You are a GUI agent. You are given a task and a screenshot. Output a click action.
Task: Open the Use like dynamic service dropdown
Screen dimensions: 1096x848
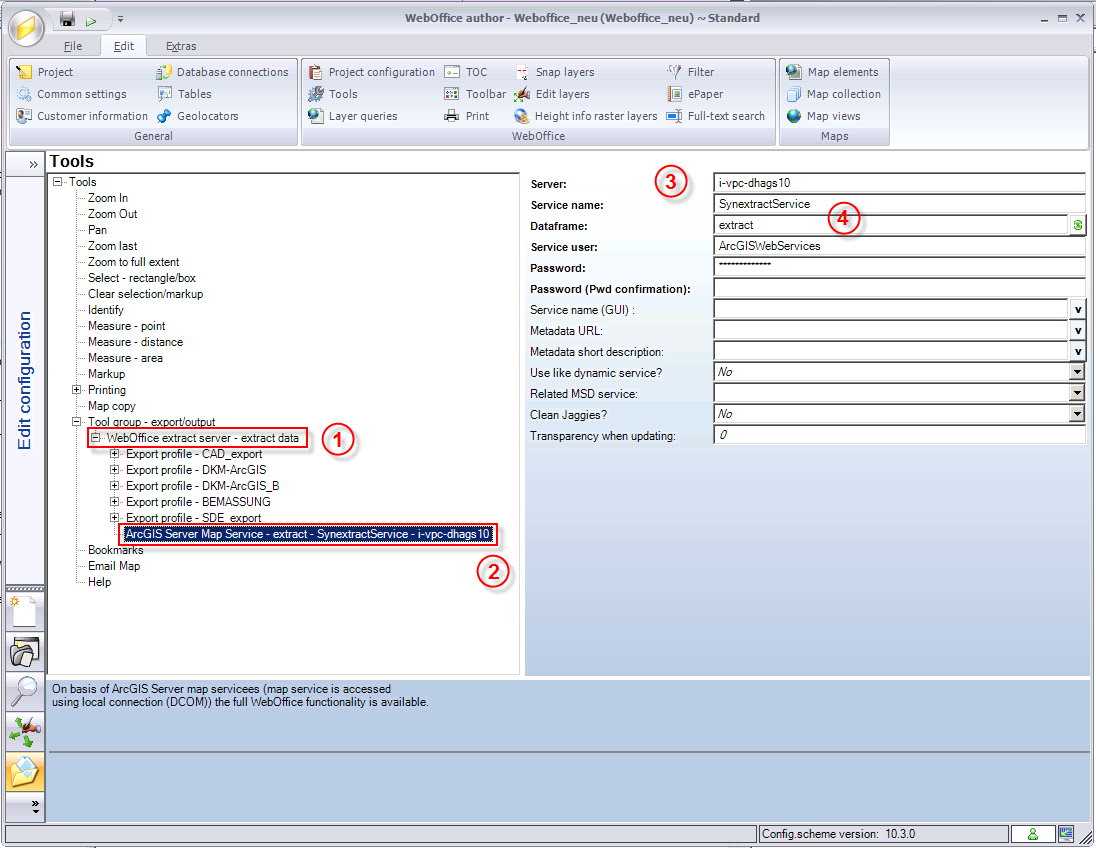pyautogui.click(x=1077, y=372)
